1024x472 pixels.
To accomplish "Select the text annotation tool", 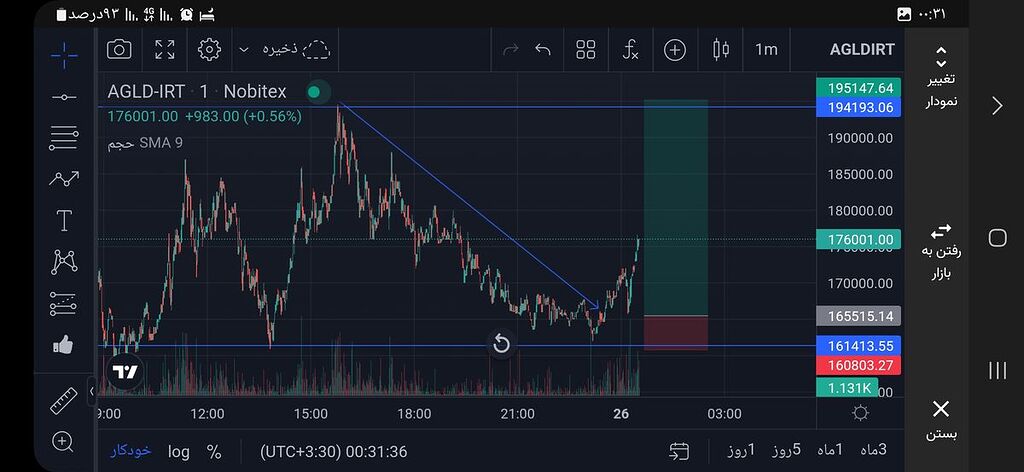I will tap(64, 221).
